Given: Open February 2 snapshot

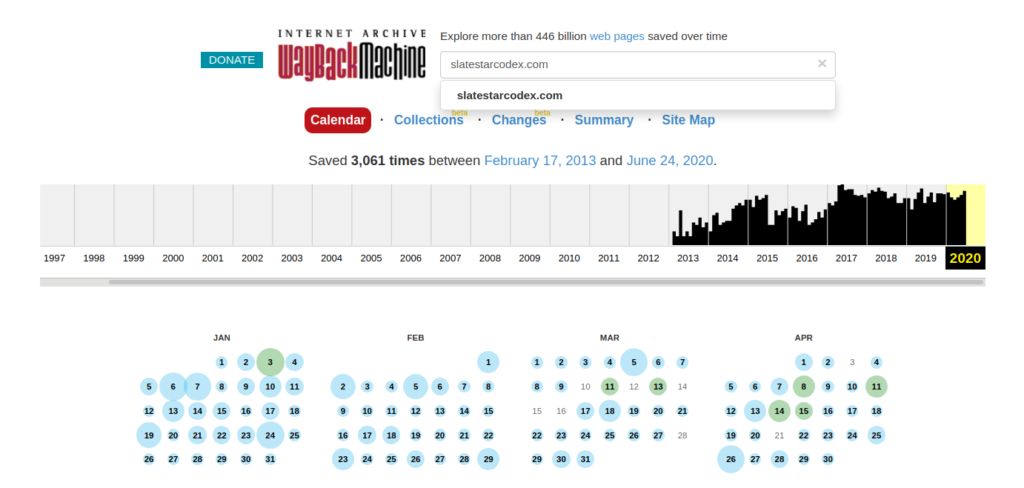Looking at the screenshot, I should click(343, 387).
